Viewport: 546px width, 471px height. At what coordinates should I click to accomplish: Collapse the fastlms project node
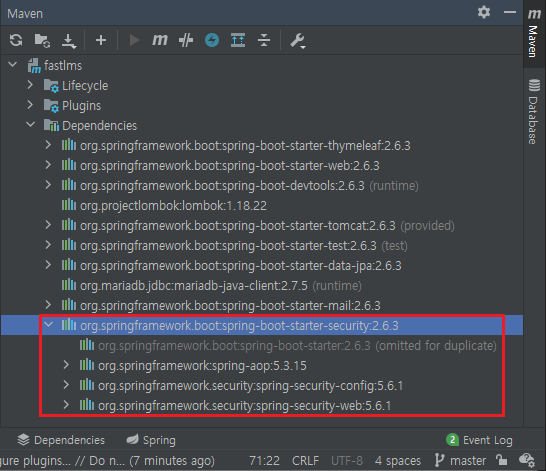coord(13,65)
